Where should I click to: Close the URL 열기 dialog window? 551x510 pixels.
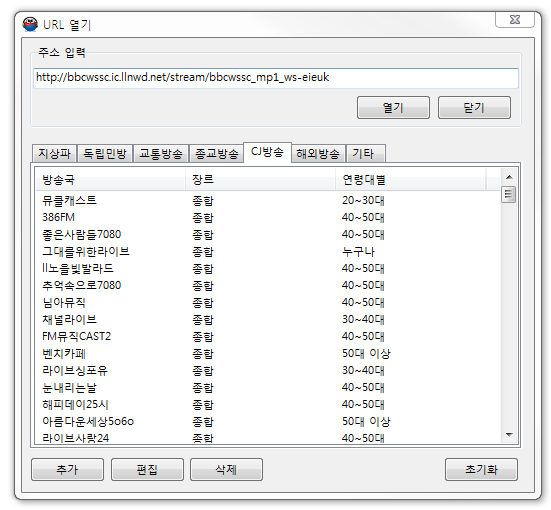tap(515, 20)
